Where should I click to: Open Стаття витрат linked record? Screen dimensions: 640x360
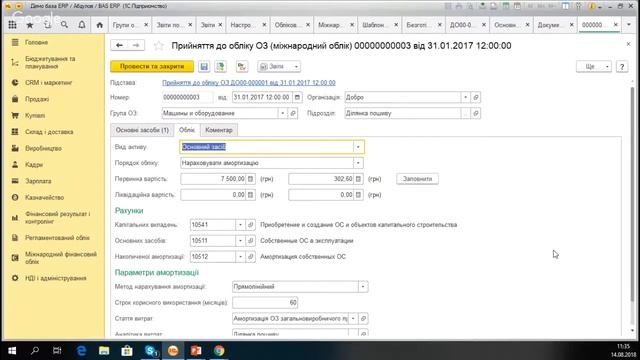(363, 318)
